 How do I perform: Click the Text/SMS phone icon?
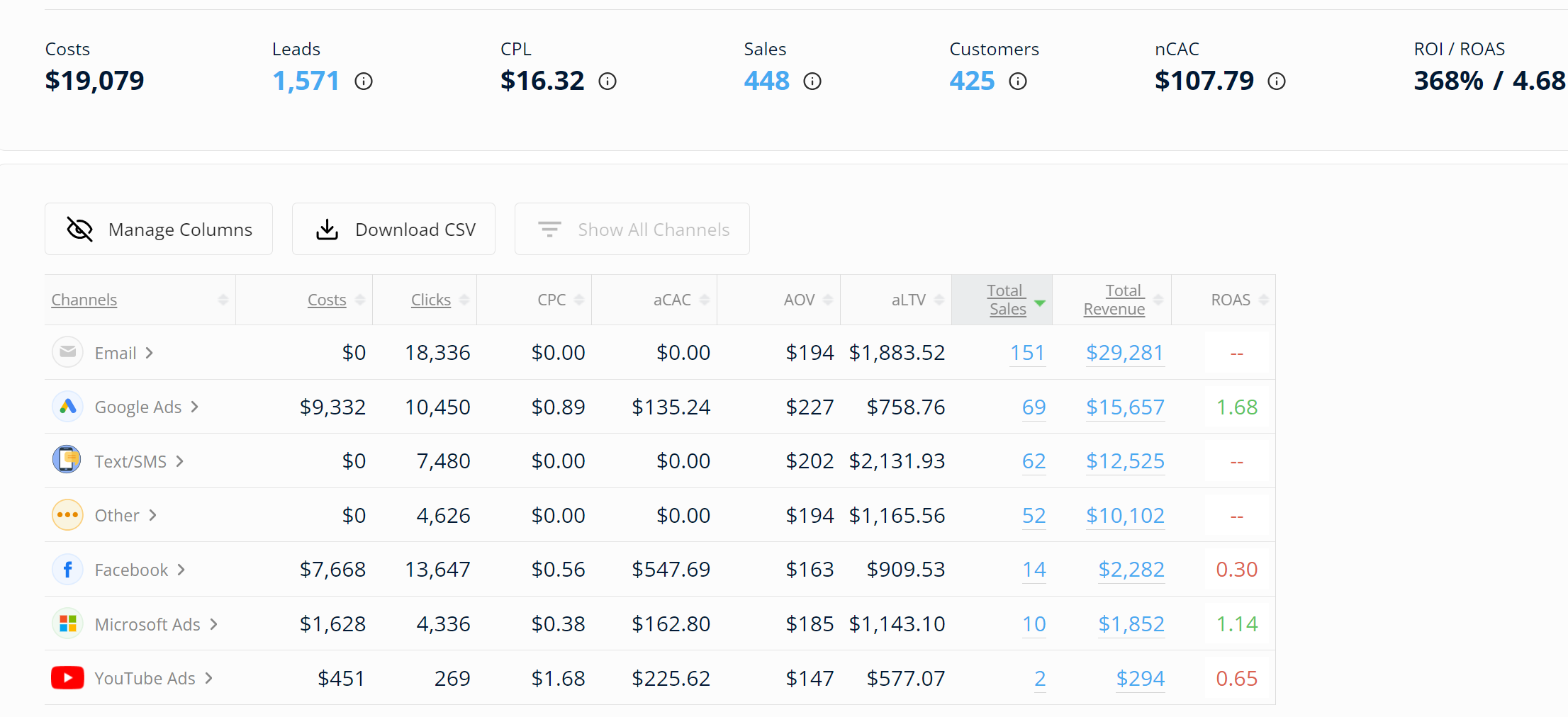67,459
